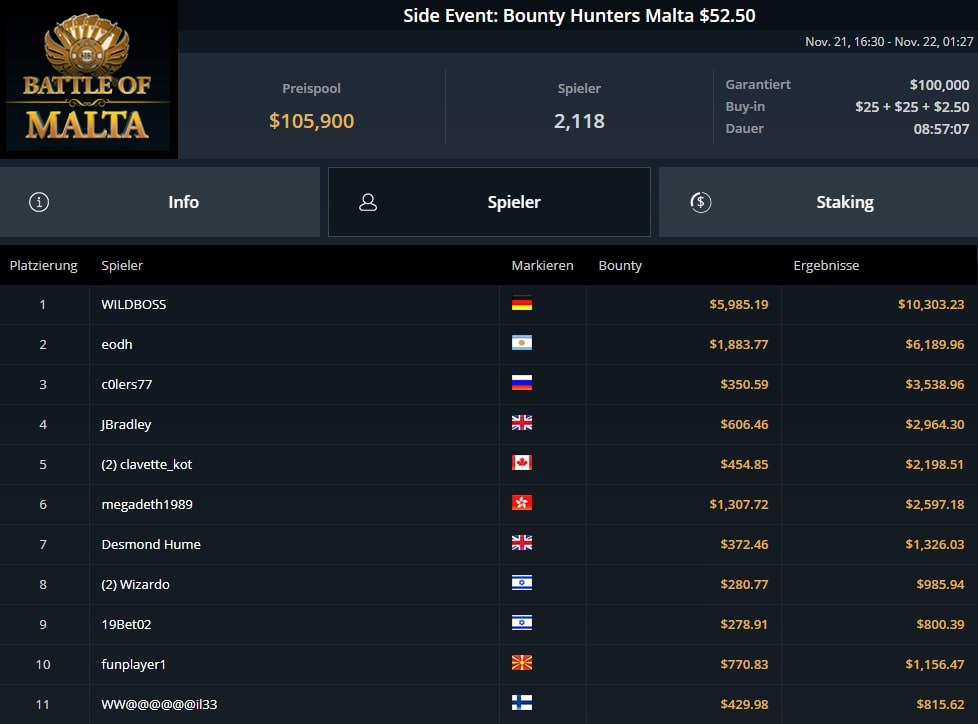The width and height of the screenshot is (978, 724).
Task: Click the Canadian flag for clavette_kot
Action: [x=521, y=464]
